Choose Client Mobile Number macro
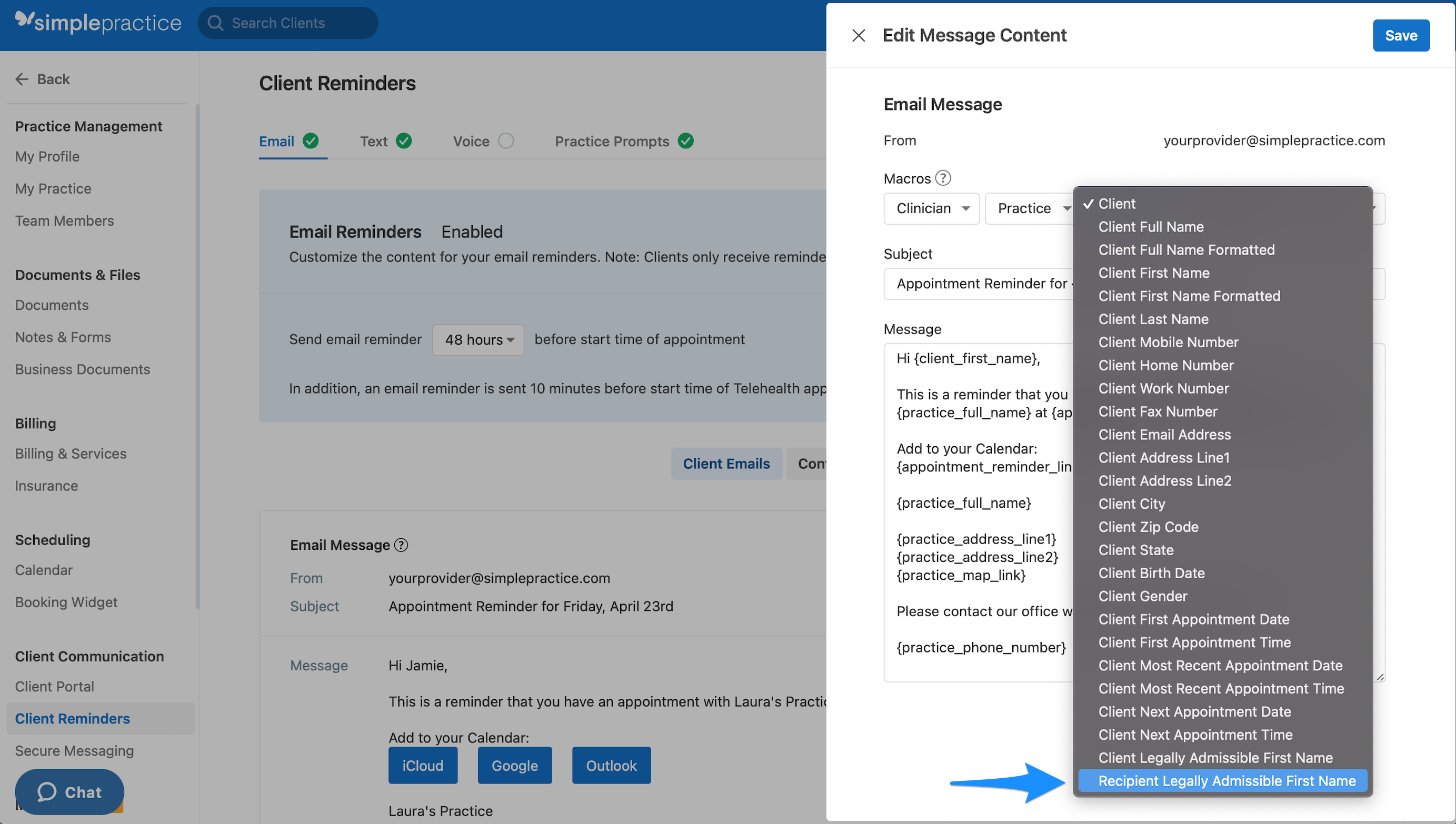 point(1223,343)
